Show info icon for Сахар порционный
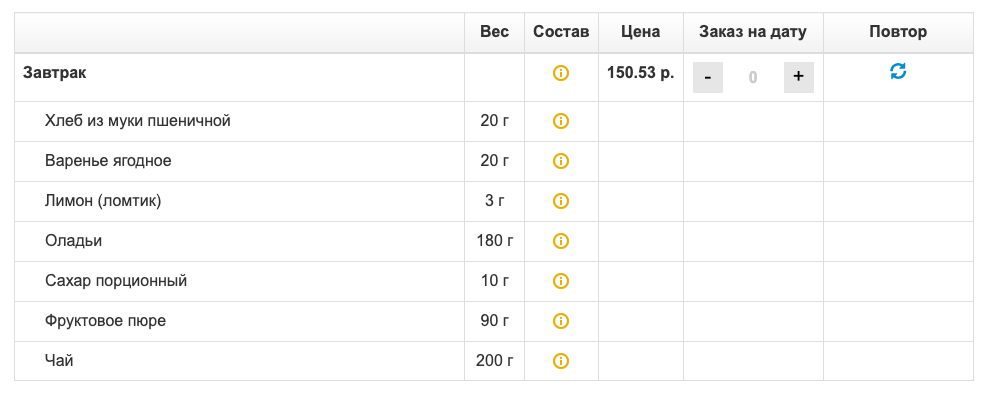 coord(560,281)
